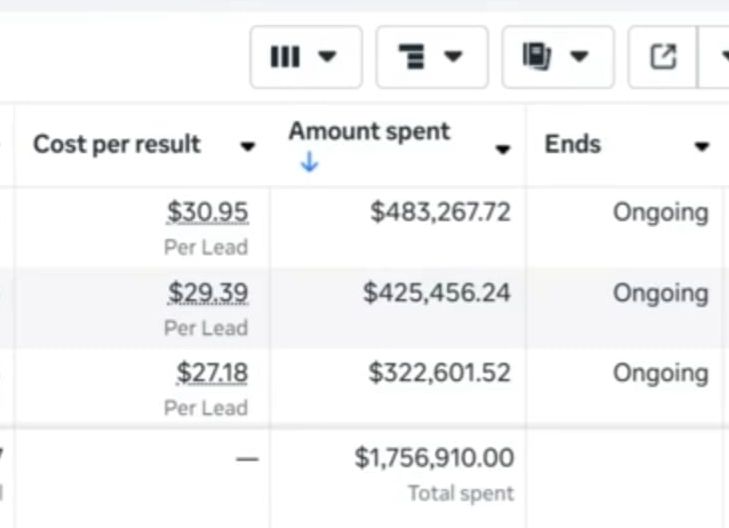This screenshot has width=729, height=528.
Task: Open the Columns selector button
Action: tap(305, 57)
